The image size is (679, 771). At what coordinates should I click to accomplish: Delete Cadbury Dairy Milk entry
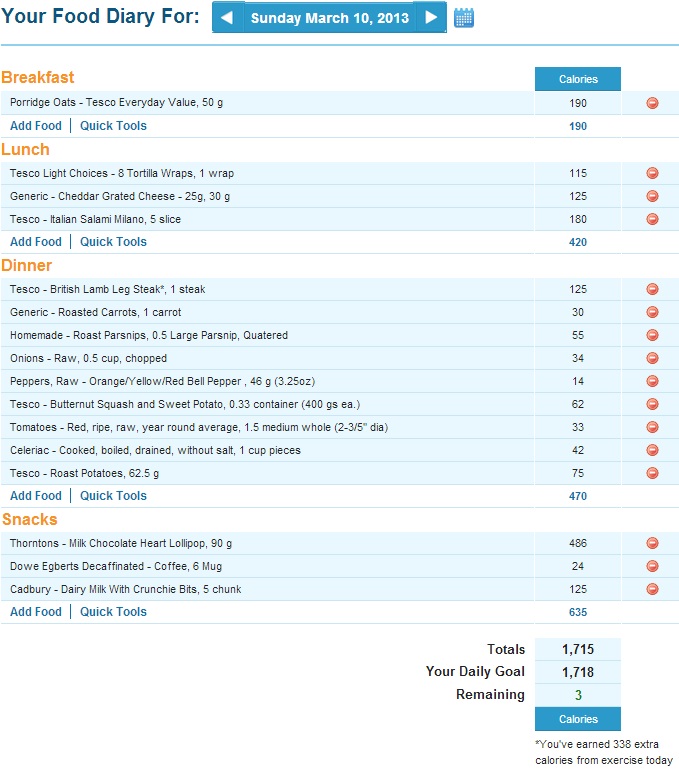tap(652, 589)
